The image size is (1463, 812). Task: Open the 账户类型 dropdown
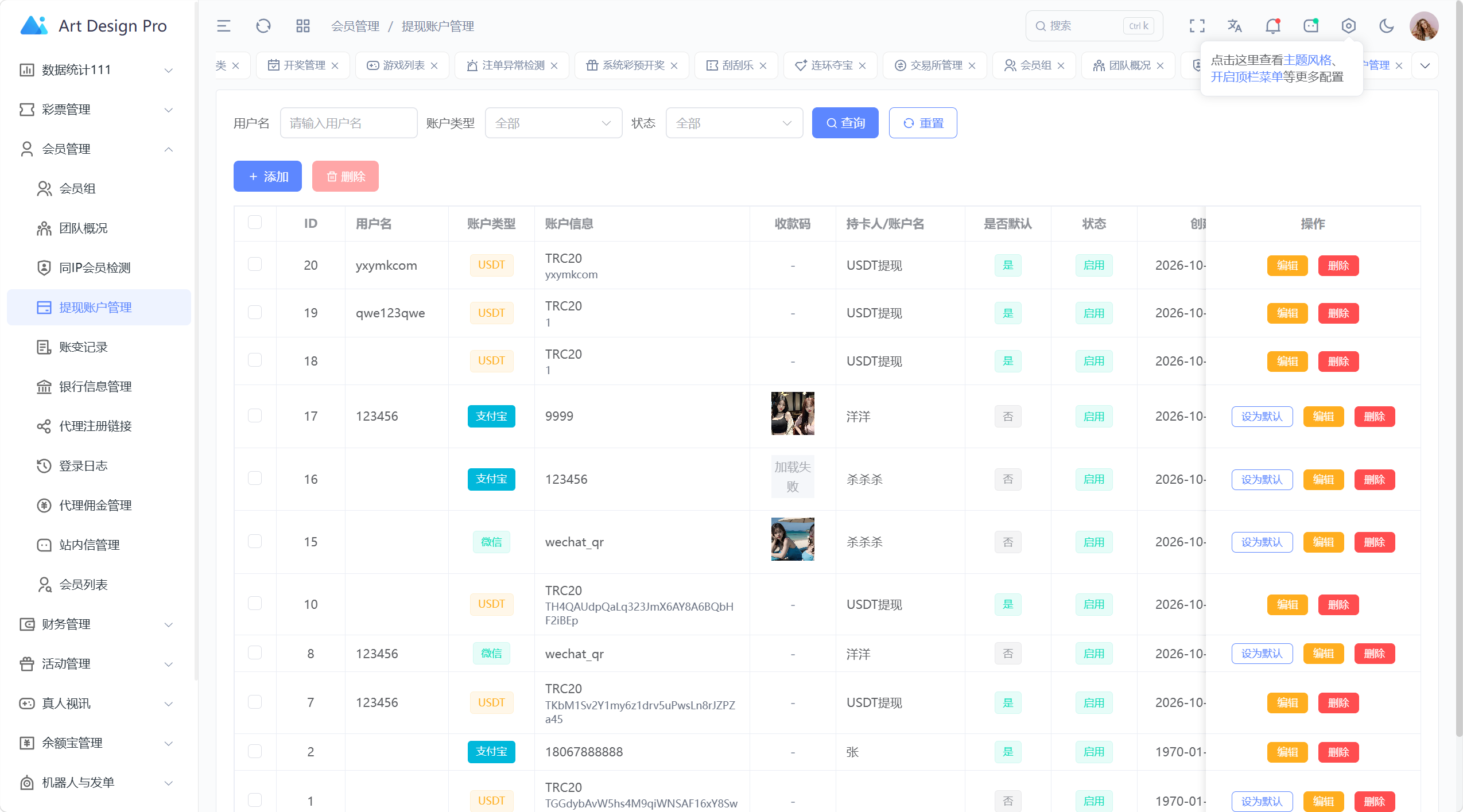tap(553, 123)
